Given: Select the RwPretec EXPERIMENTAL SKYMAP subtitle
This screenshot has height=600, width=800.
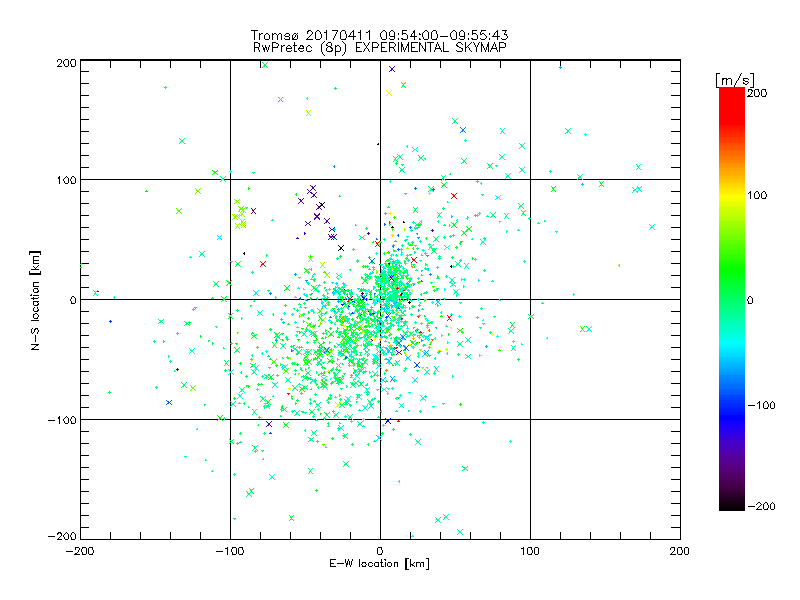Looking at the screenshot, I should tap(380, 47).
